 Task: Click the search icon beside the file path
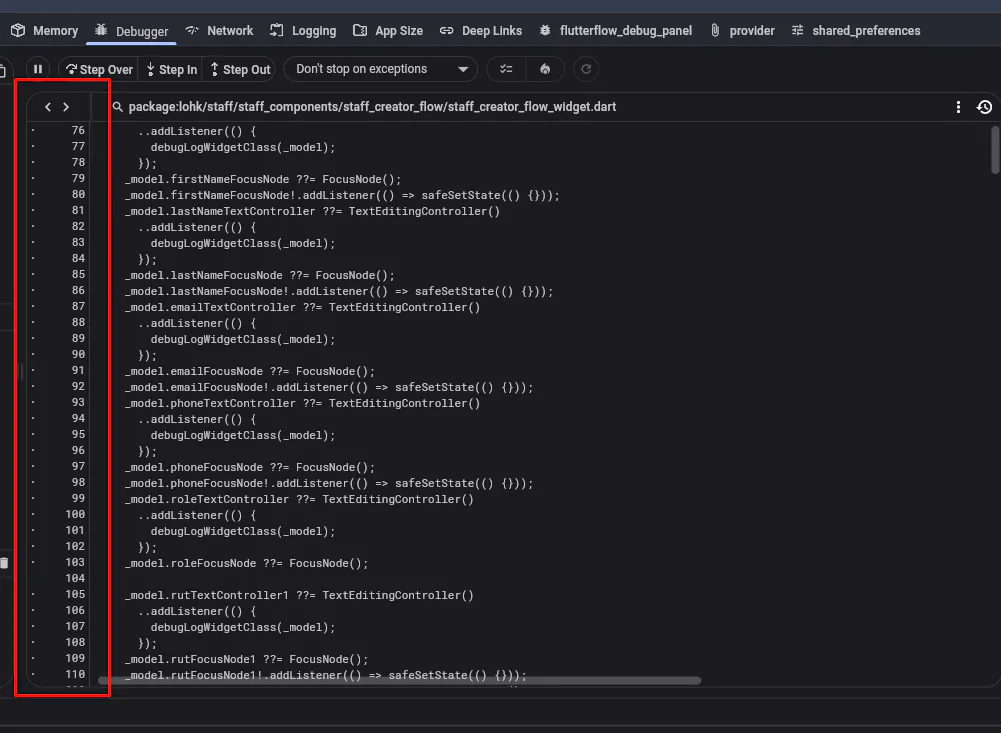point(117,107)
